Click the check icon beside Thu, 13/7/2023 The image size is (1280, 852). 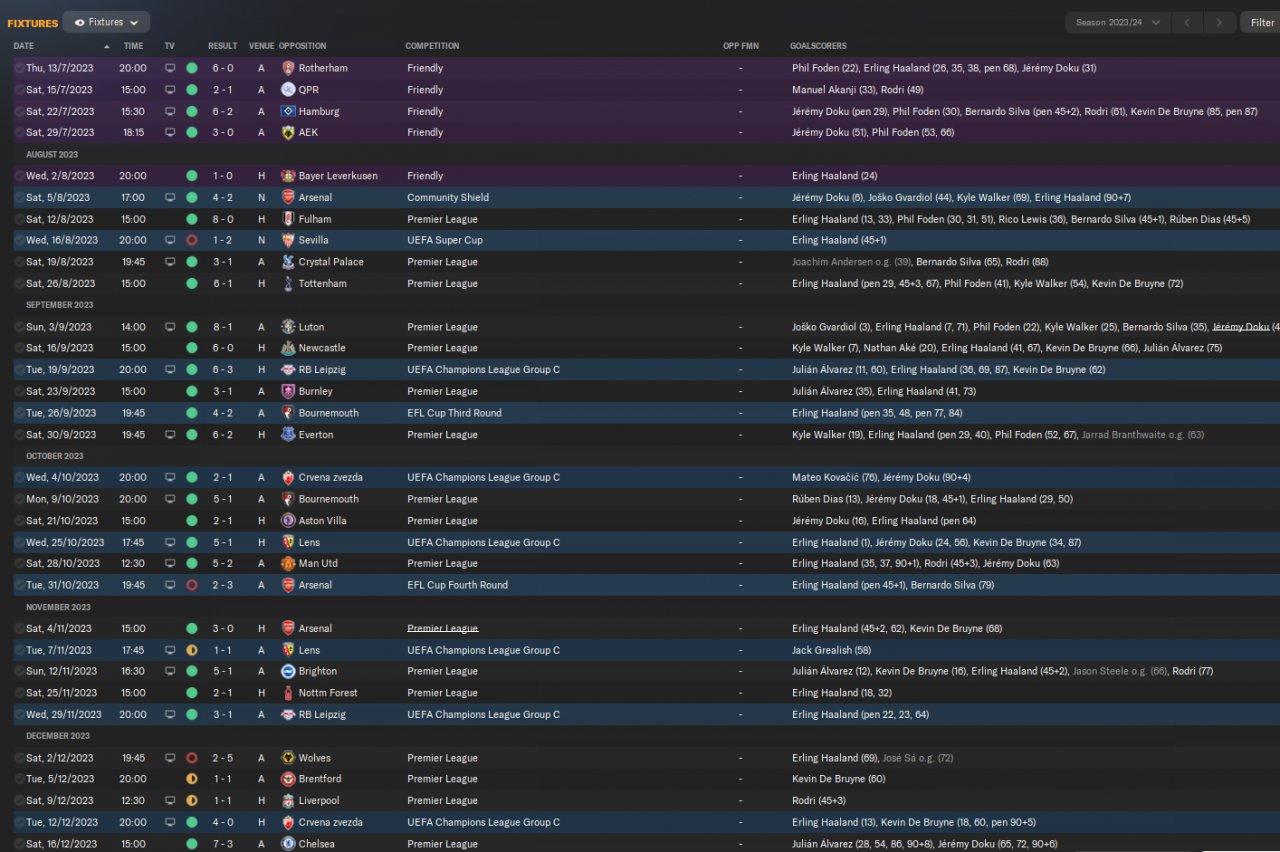click(x=19, y=68)
